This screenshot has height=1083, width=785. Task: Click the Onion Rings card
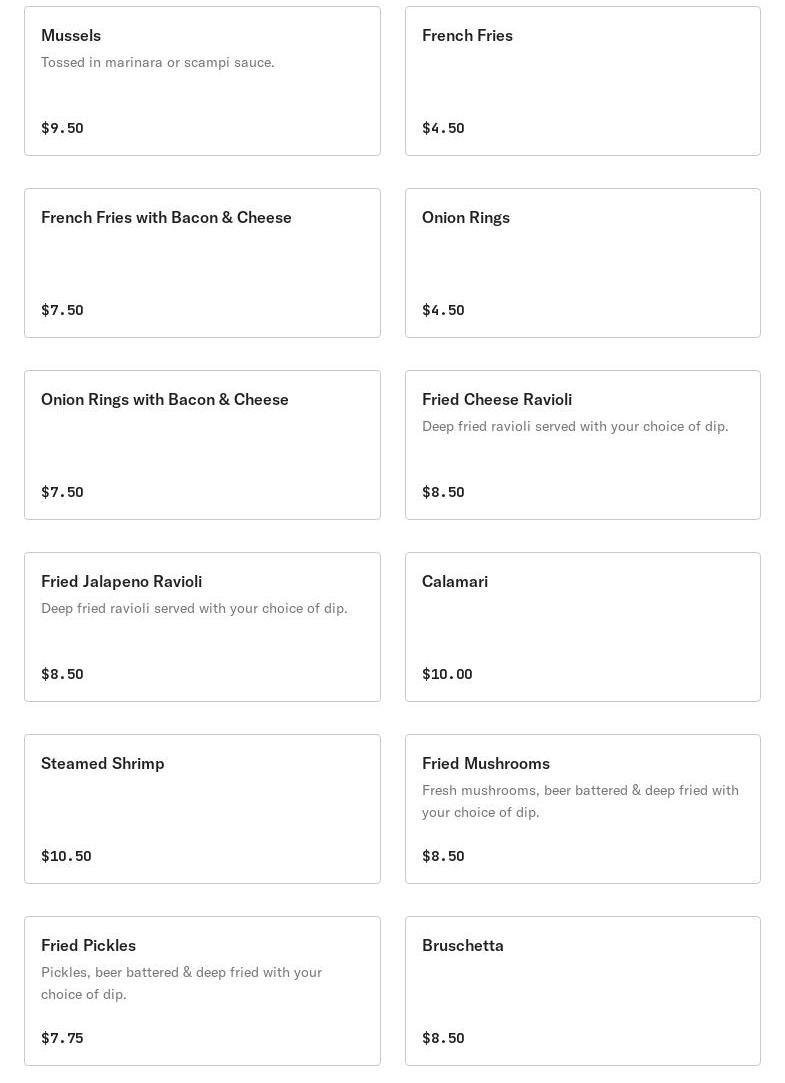tap(583, 263)
